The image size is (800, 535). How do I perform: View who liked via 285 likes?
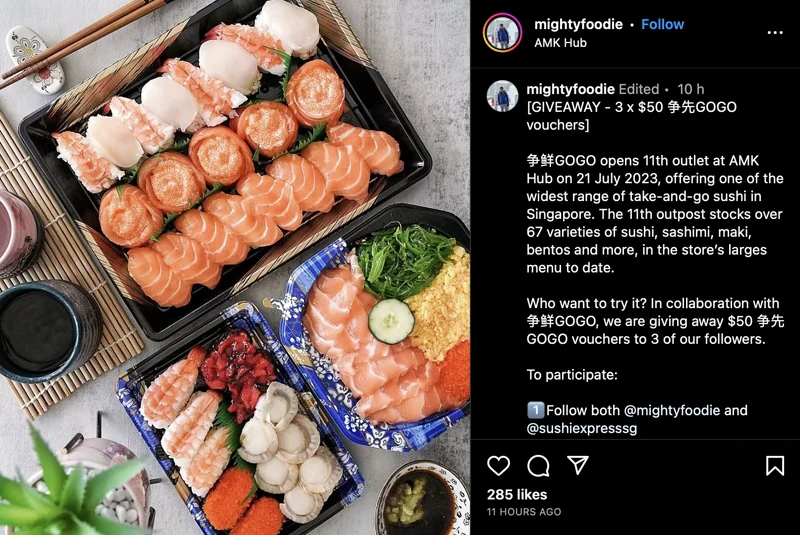517,495
